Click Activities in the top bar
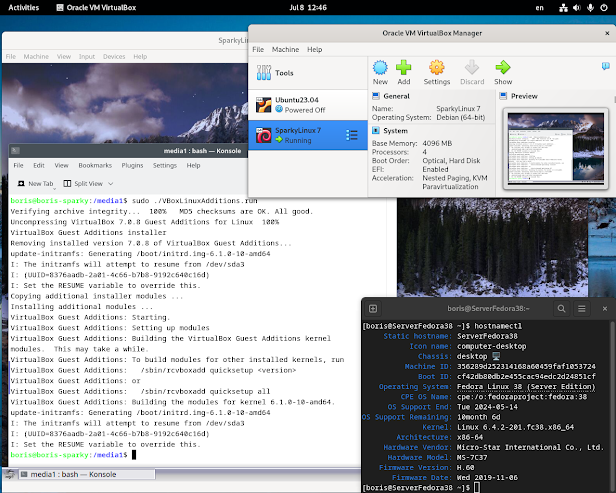 24,7
